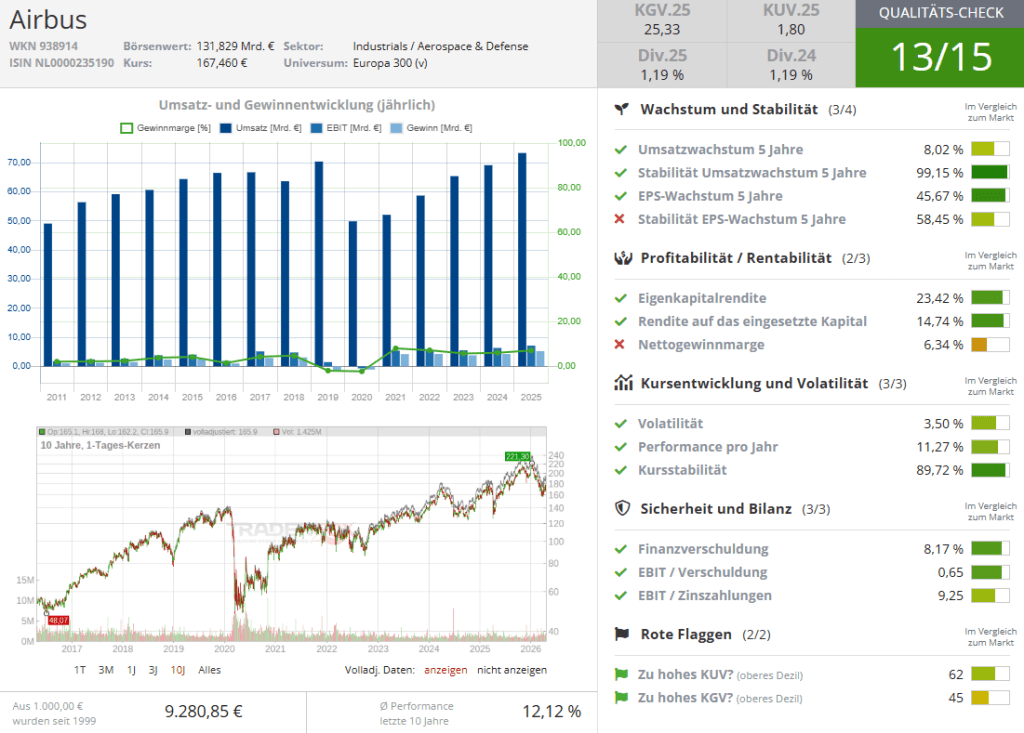Click the black flag icon beside Rote Flaggen
The width and height of the screenshot is (1024, 733).
click(622, 634)
